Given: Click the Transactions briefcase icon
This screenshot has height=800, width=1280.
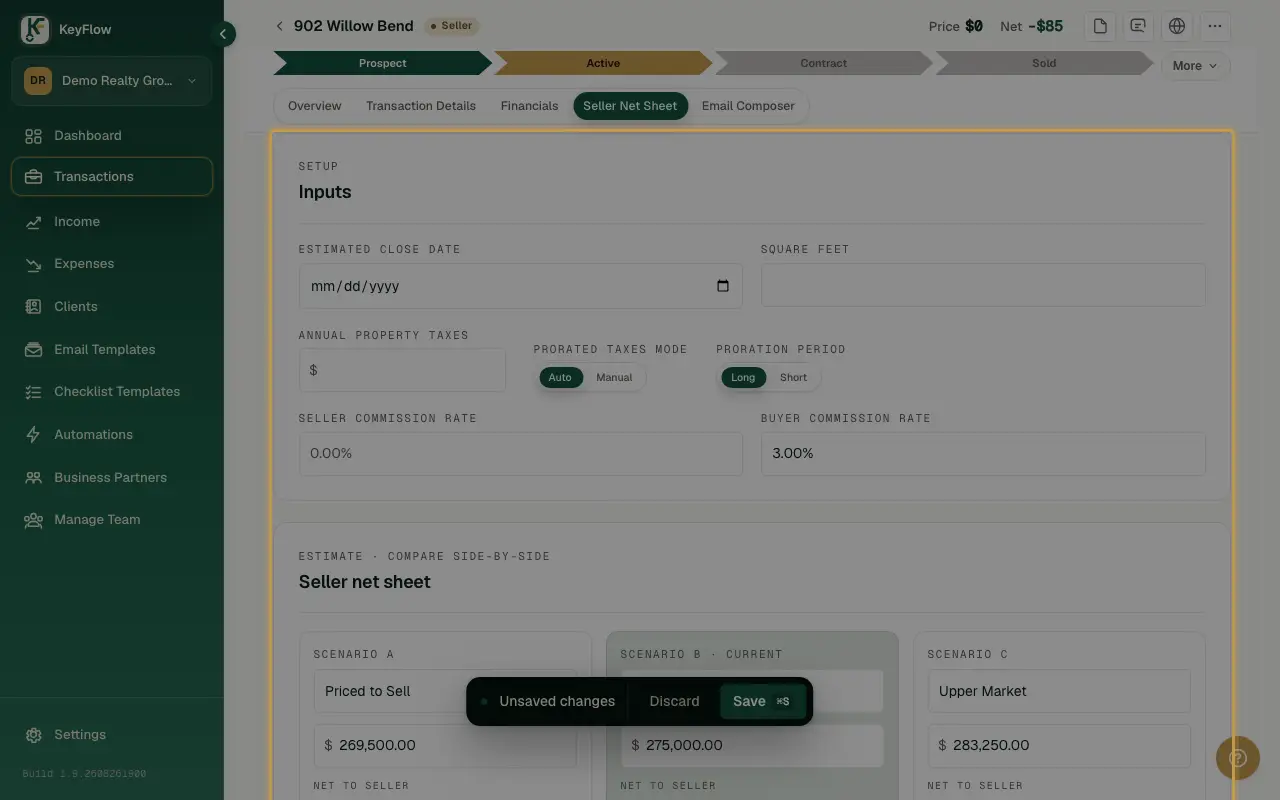Looking at the screenshot, I should 33,177.
